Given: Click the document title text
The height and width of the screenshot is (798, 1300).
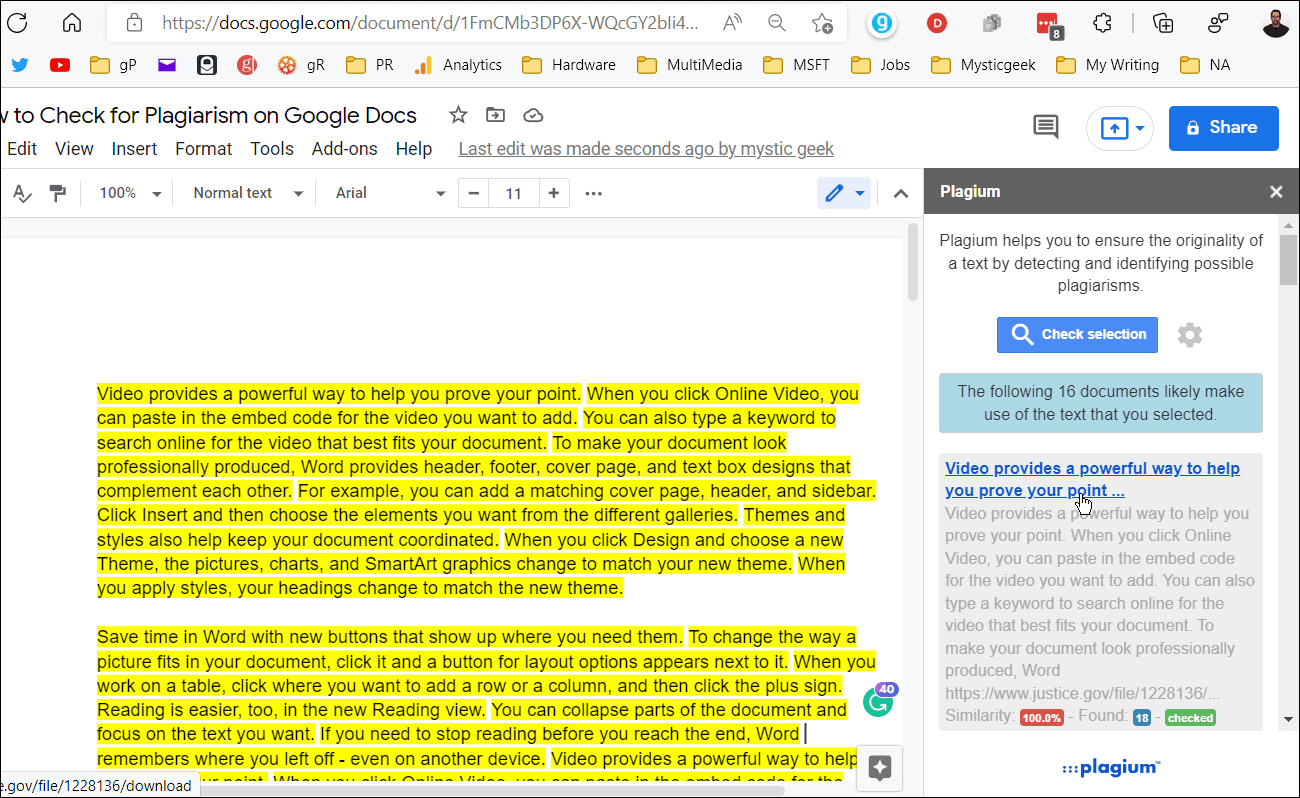Looking at the screenshot, I should [x=208, y=115].
